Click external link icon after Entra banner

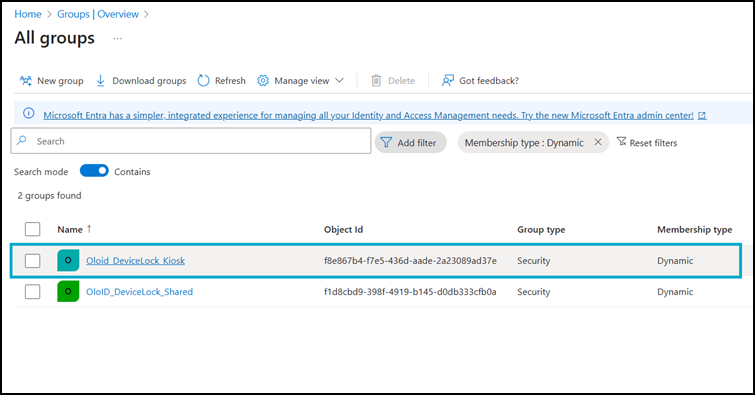click(x=702, y=116)
